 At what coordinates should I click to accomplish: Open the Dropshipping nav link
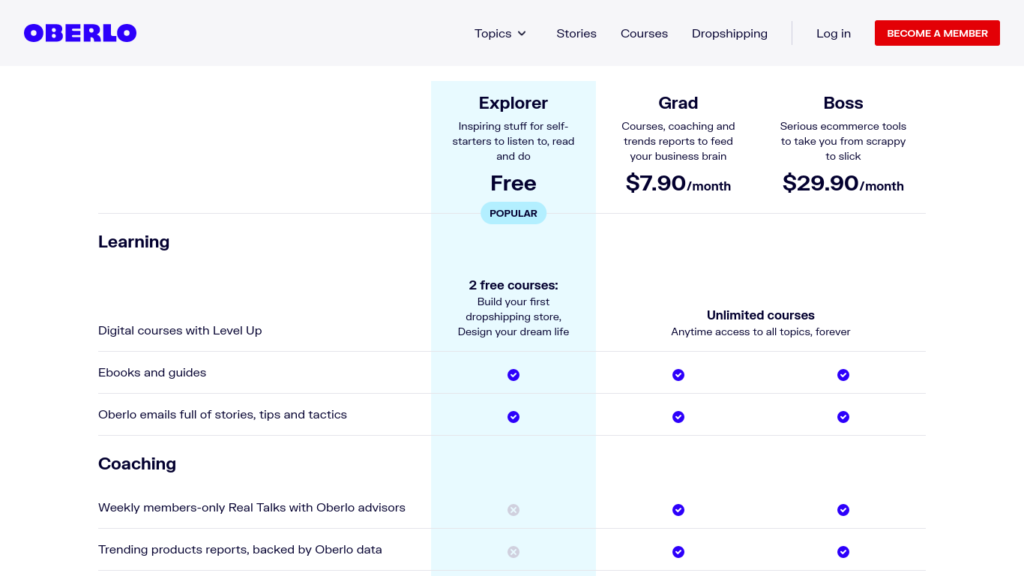point(729,33)
